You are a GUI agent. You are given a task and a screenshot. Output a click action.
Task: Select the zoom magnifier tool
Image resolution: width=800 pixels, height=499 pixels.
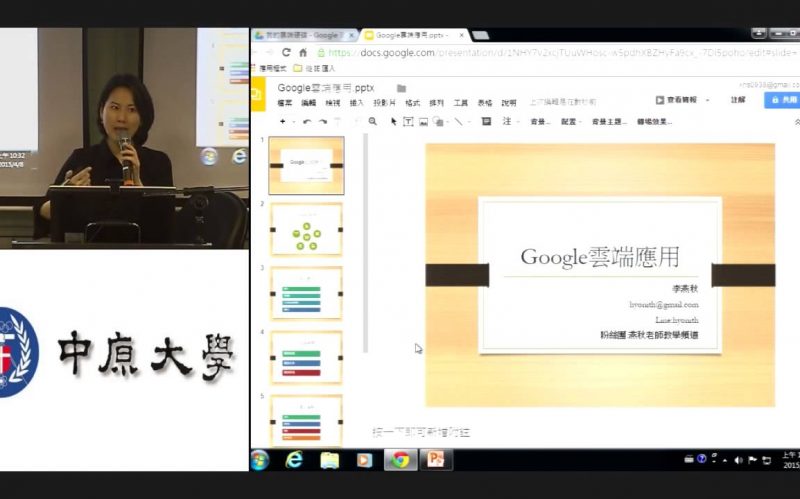[x=373, y=121]
